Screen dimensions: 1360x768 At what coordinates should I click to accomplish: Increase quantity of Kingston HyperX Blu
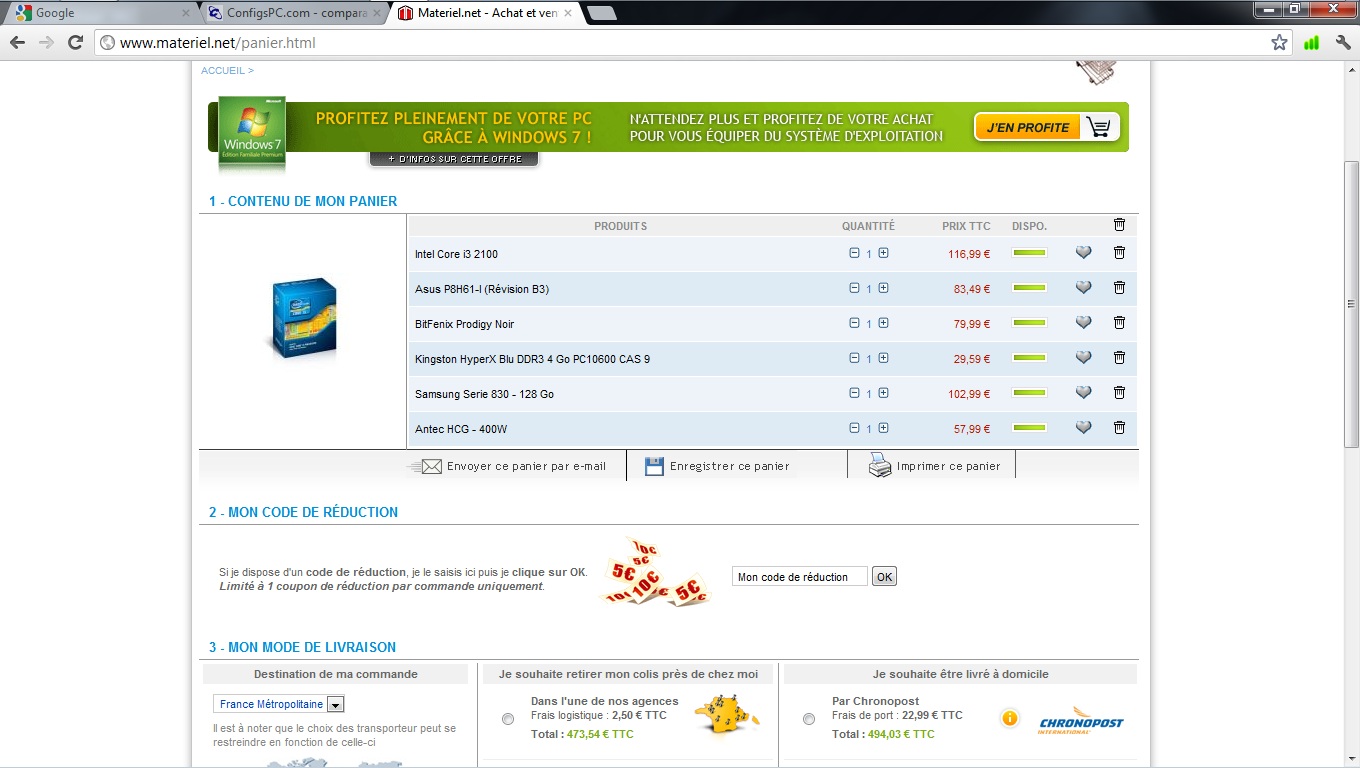coord(883,358)
